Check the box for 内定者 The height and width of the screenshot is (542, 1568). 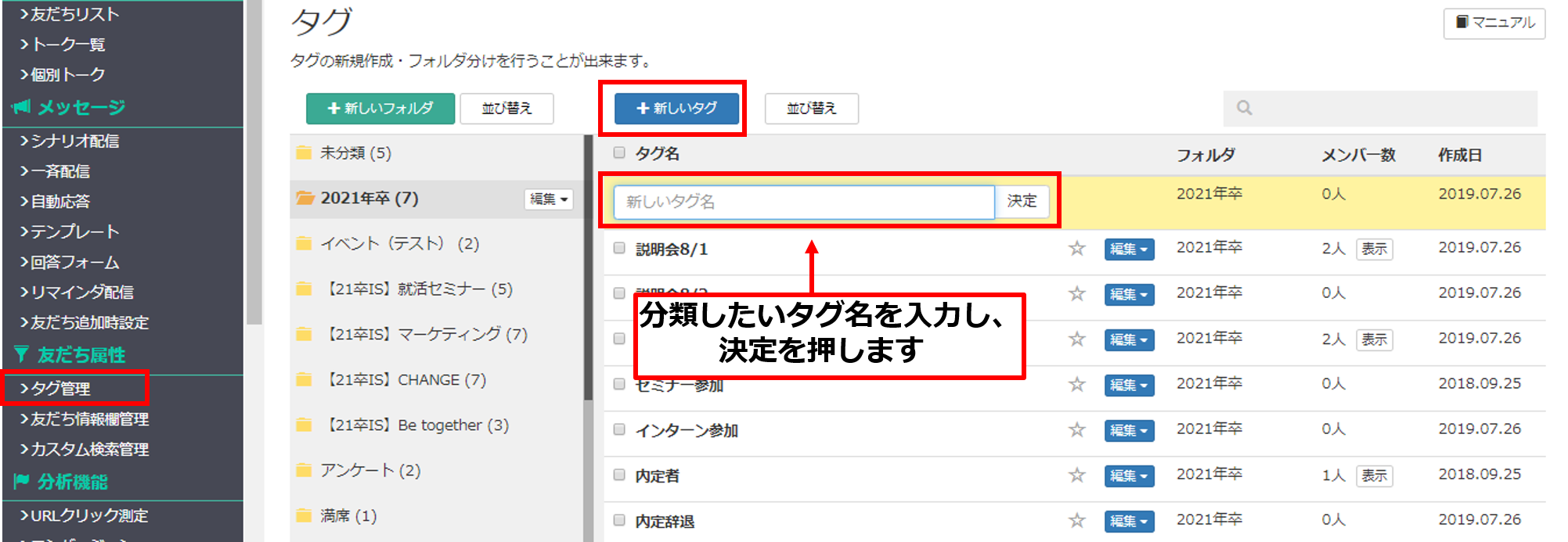click(619, 475)
